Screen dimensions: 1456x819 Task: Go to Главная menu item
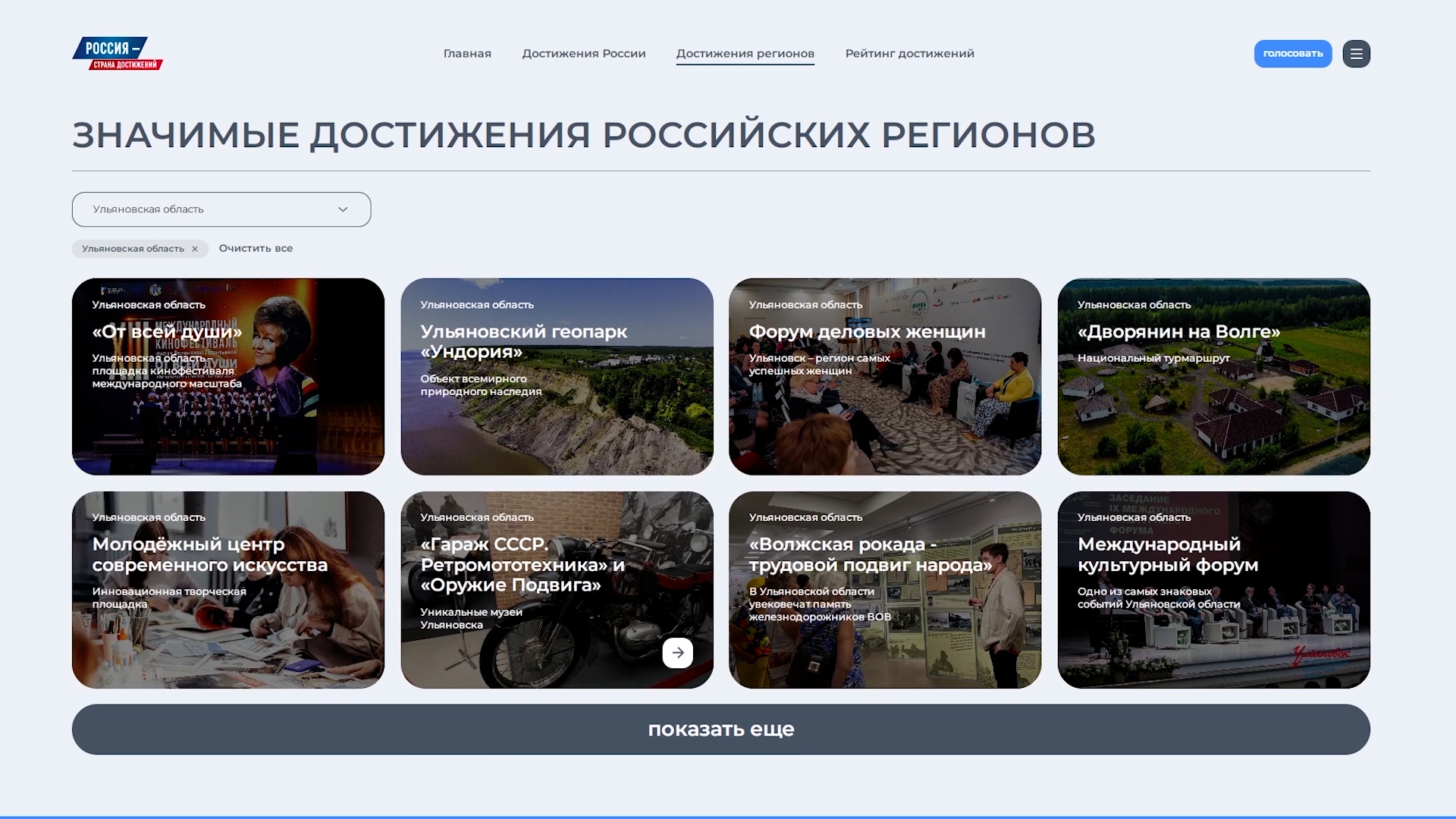467,54
